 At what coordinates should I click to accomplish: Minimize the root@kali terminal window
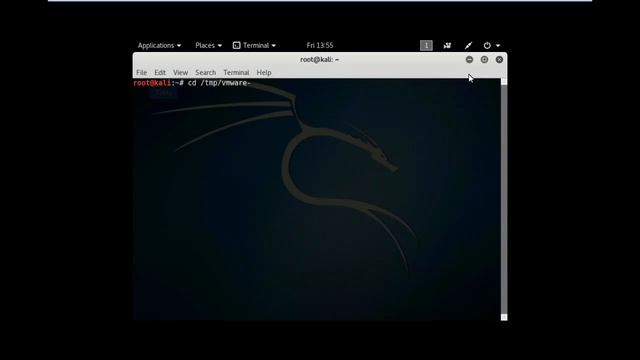click(x=469, y=60)
